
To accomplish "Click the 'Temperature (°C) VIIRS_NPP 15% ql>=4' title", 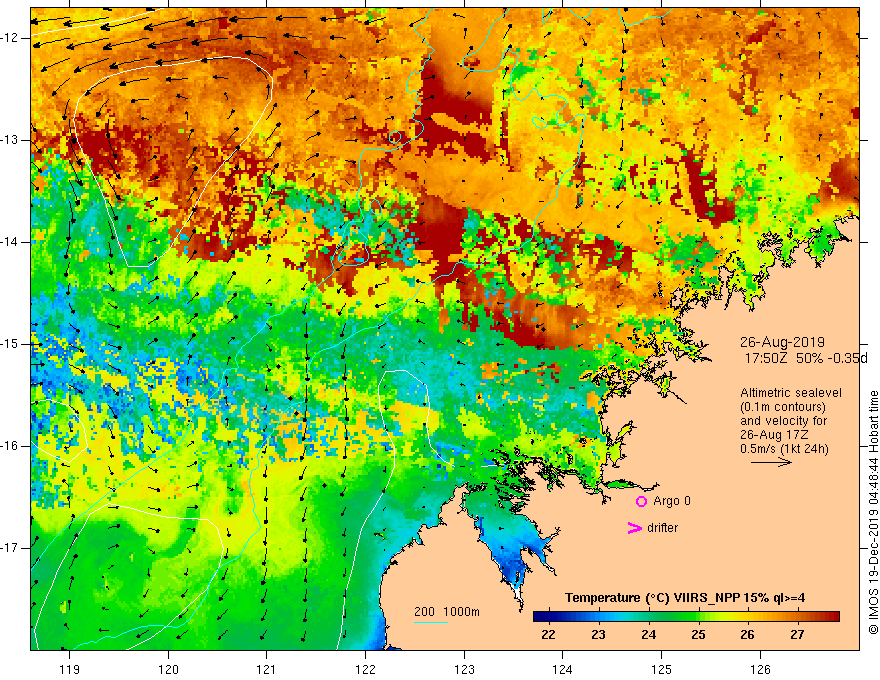I will coord(685,598).
